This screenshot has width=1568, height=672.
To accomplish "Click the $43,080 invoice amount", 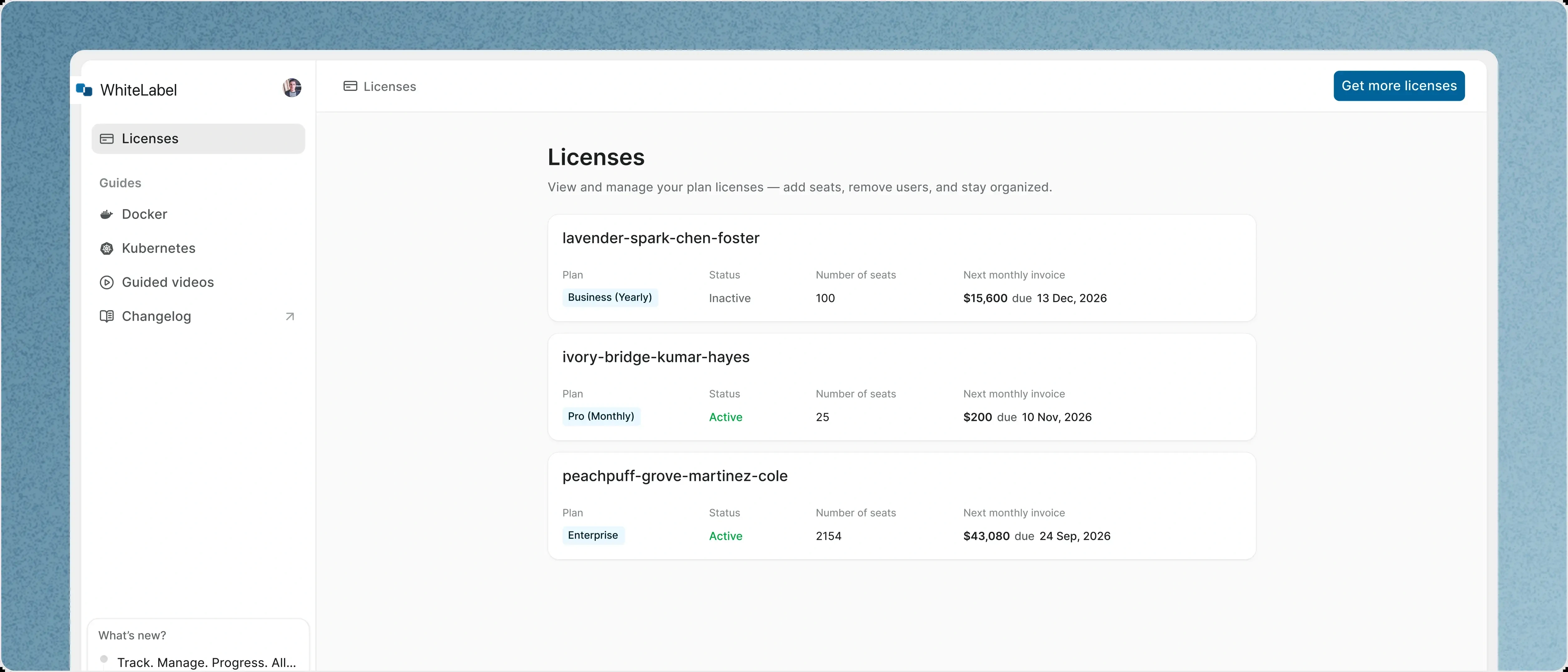I will (x=986, y=536).
